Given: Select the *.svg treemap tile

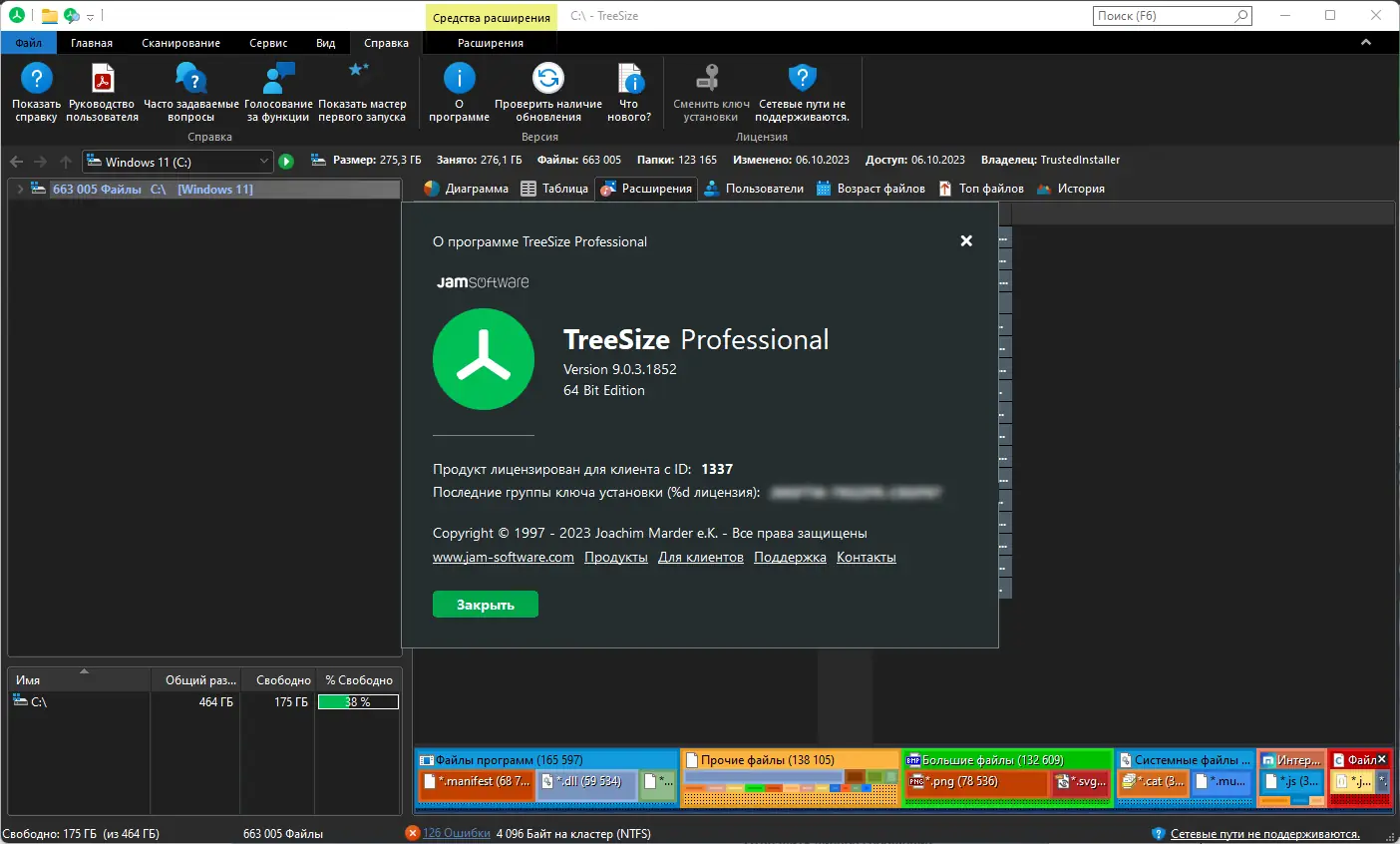Looking at the screenshot, I should [1081, 782].
